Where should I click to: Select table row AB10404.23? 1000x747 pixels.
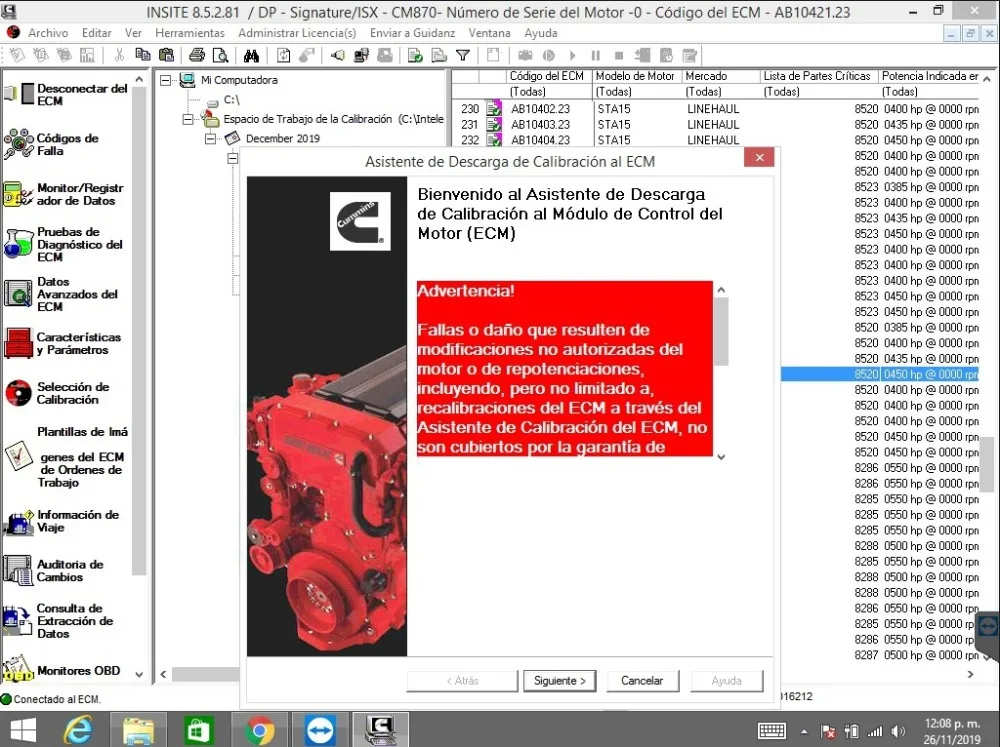click(717, 140)
